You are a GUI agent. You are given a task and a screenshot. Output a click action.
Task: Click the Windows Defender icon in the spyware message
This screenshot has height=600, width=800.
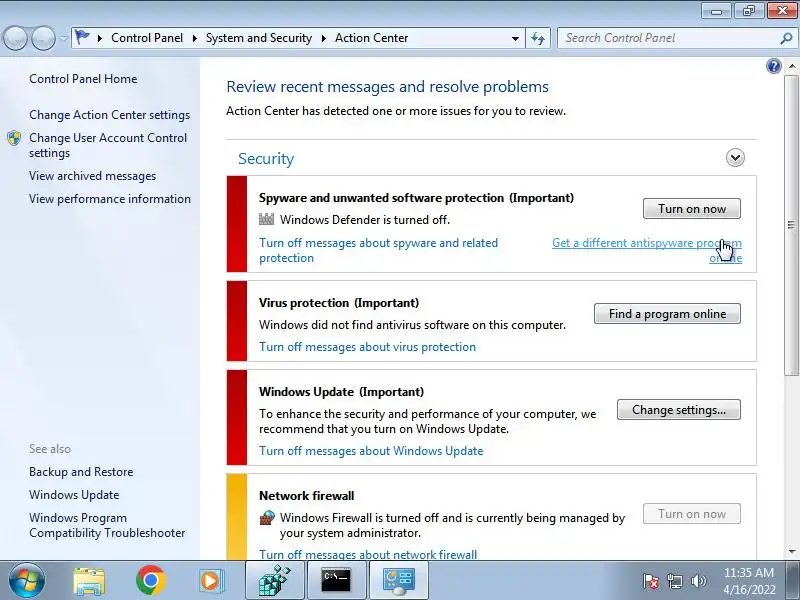point(266,219)
